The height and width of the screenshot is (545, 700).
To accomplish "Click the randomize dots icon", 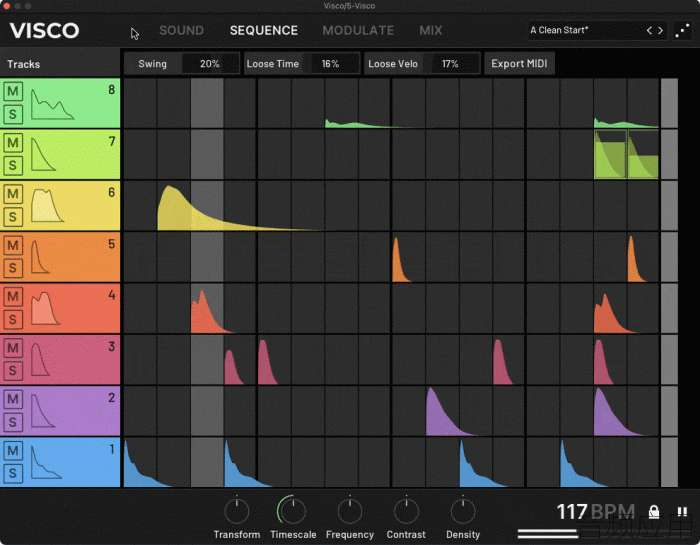I will pos(682,30).
